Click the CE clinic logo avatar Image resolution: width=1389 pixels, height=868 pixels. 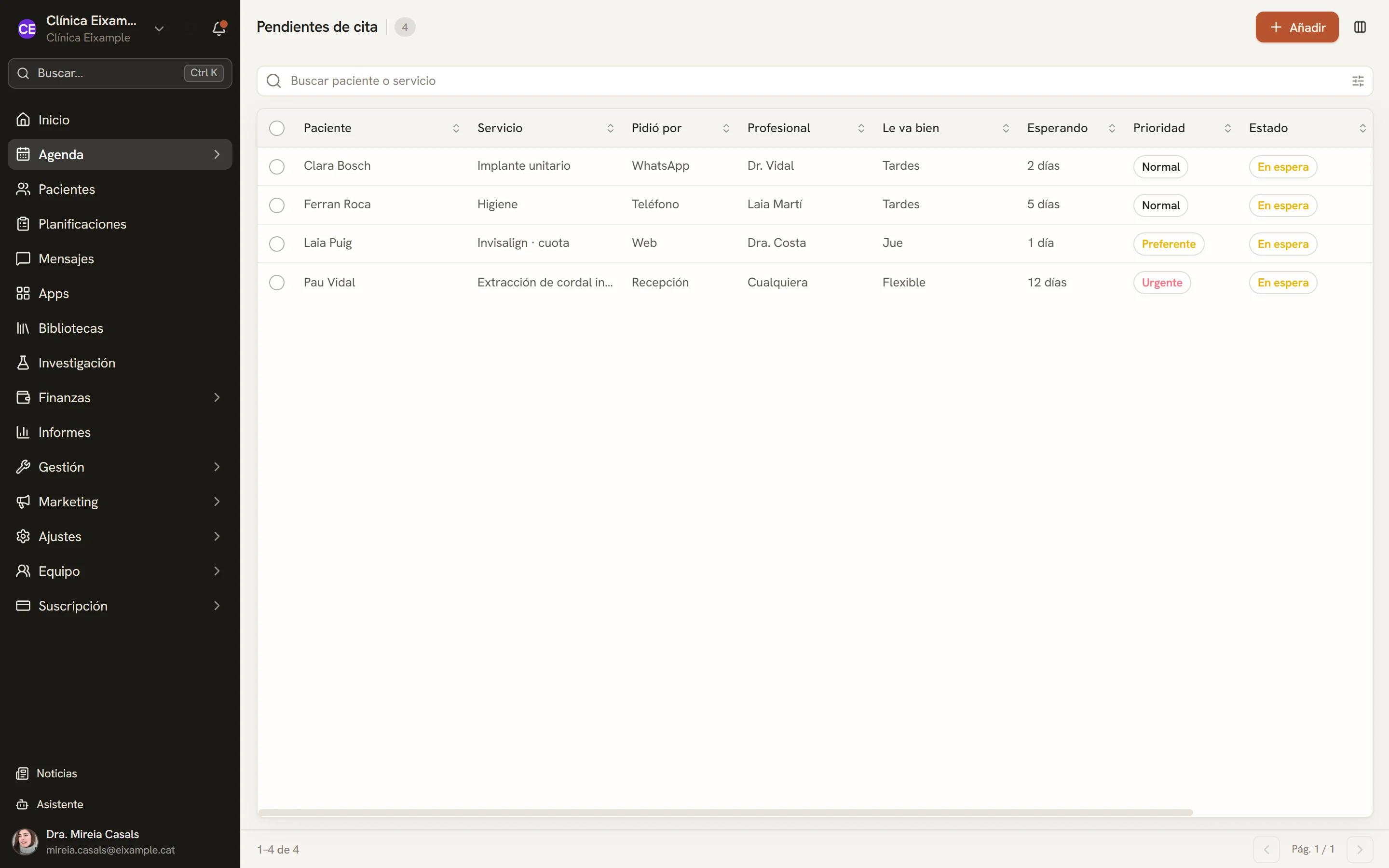pyautogui.click(x=27, y=29)
